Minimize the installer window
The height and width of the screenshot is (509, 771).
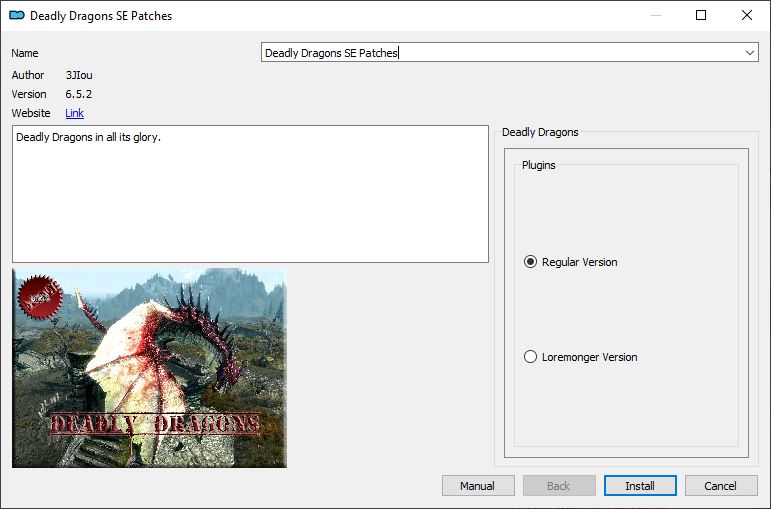(655, 16)
